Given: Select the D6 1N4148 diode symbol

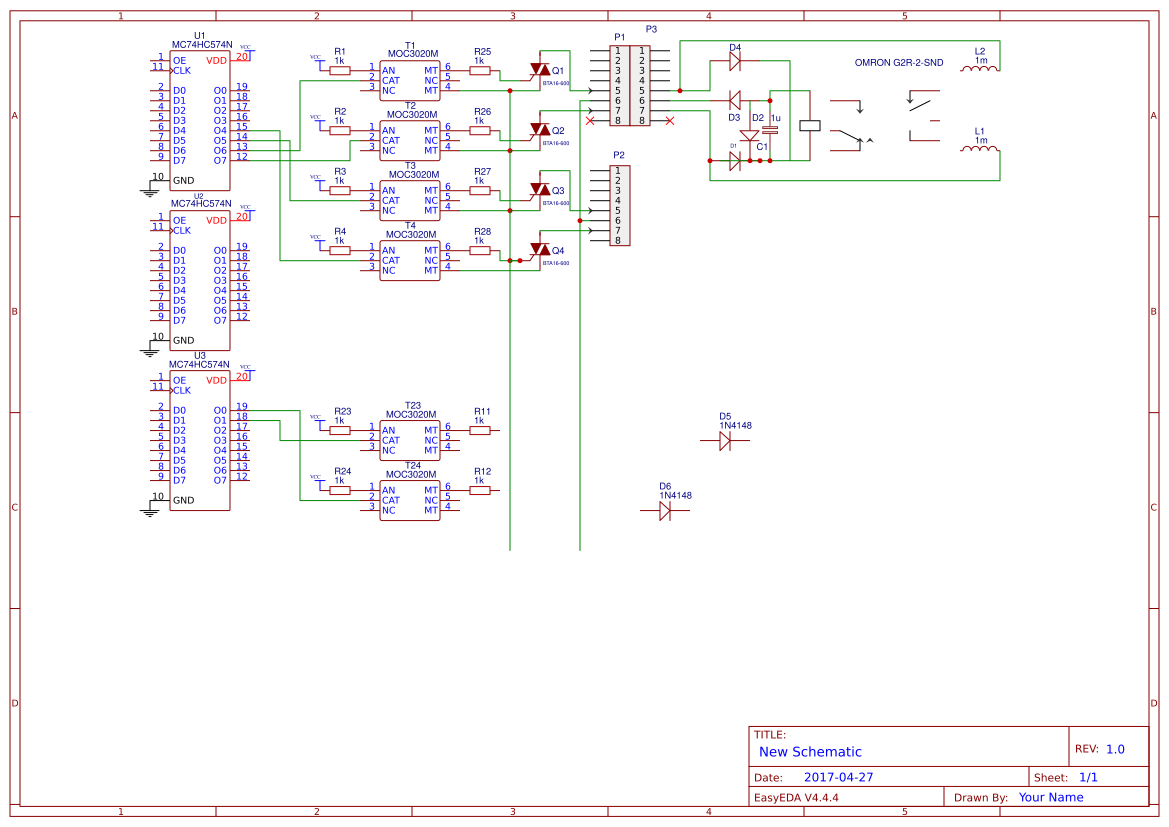Looking at the screenshot, I should [667, 508].
